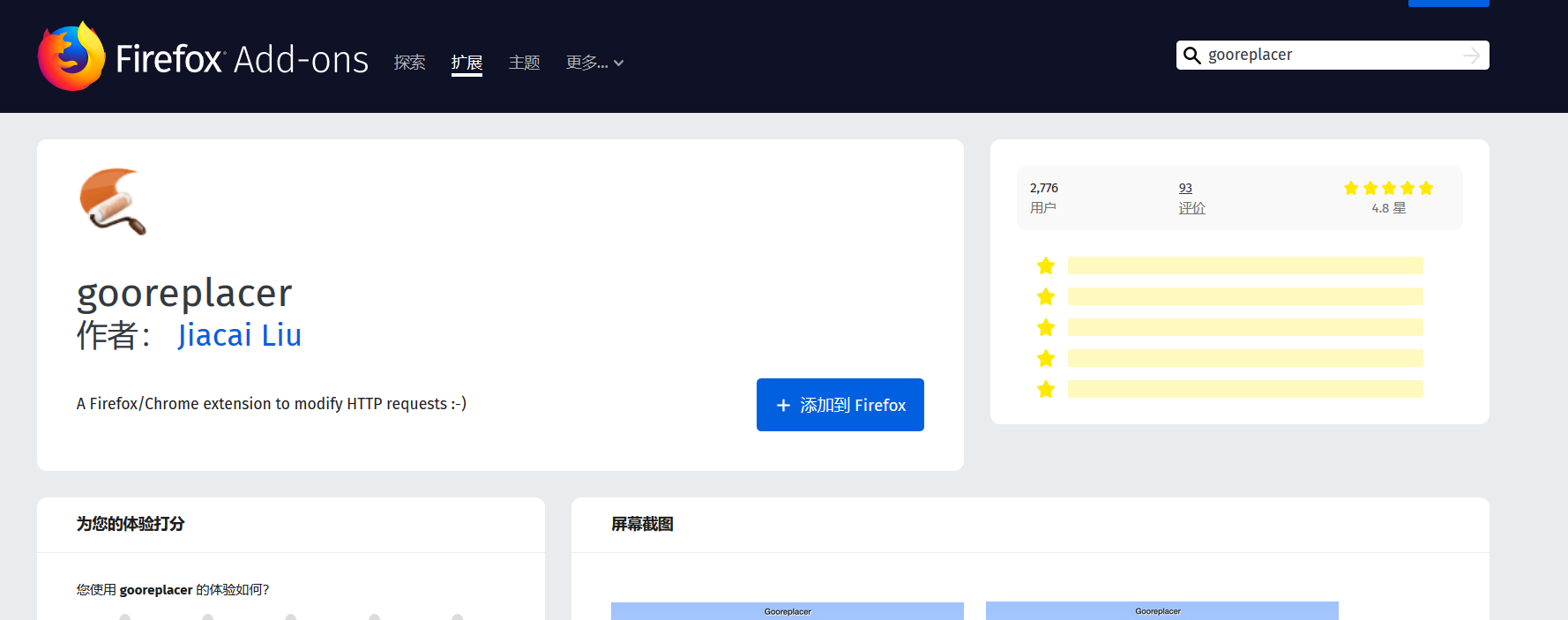1568x620 pixels.
Task: Click the Firefox logo icon
Action: coord(71,56)
